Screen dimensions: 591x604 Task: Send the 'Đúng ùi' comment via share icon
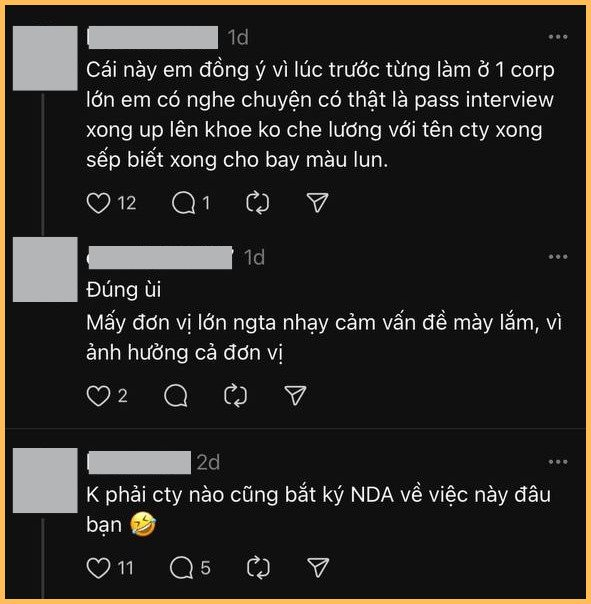(296, 396)
